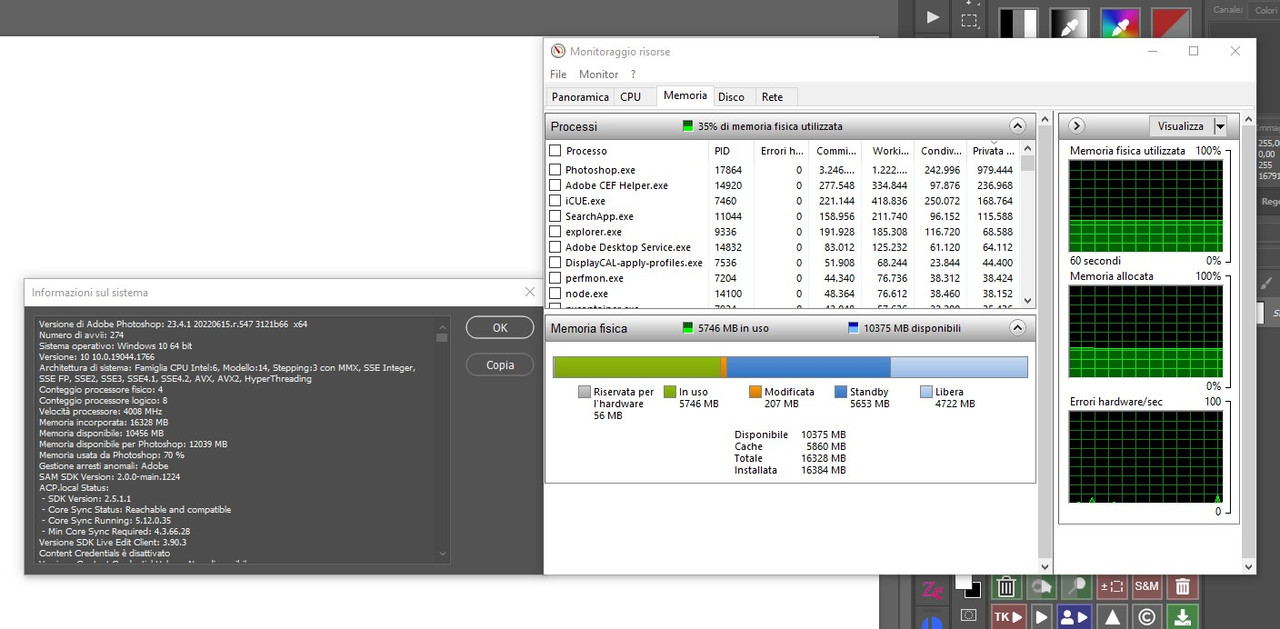Open the ? help menu

(633, 74)
